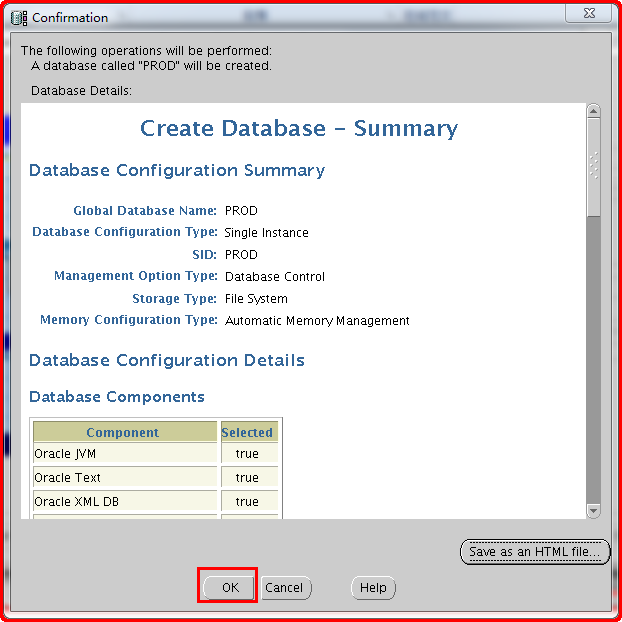Screen dimensions: 622x622
Task: Open Help for this confirmation
Action: (x=373, y=587)
